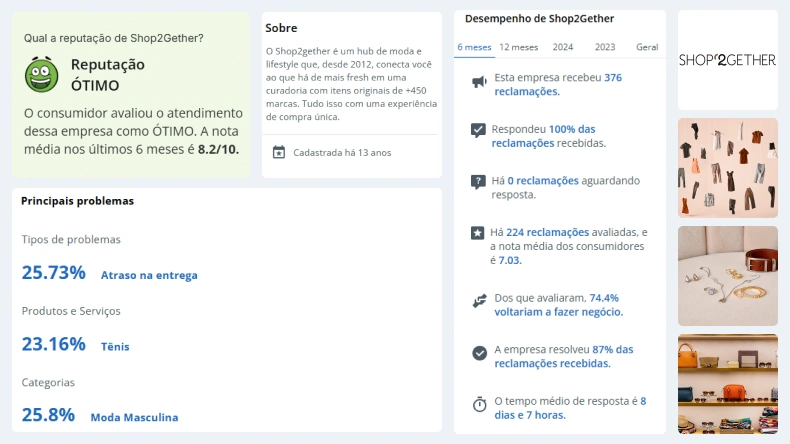Click the Cadastrada há 13 anos text
The image size is (790, 444).
(342, 153)
